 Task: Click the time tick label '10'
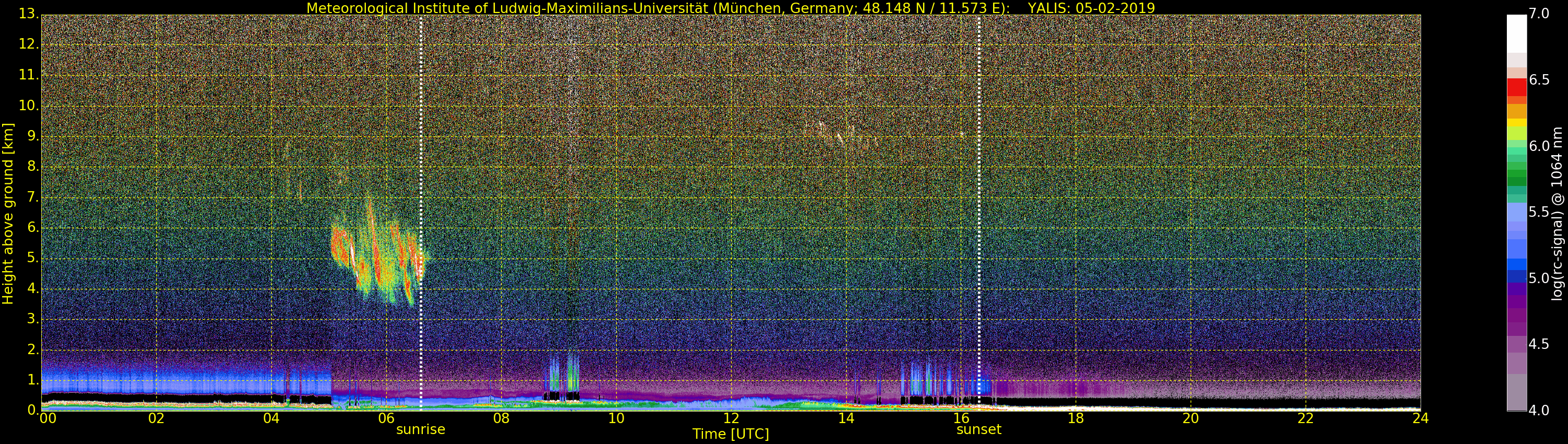[x=616, y=418]
